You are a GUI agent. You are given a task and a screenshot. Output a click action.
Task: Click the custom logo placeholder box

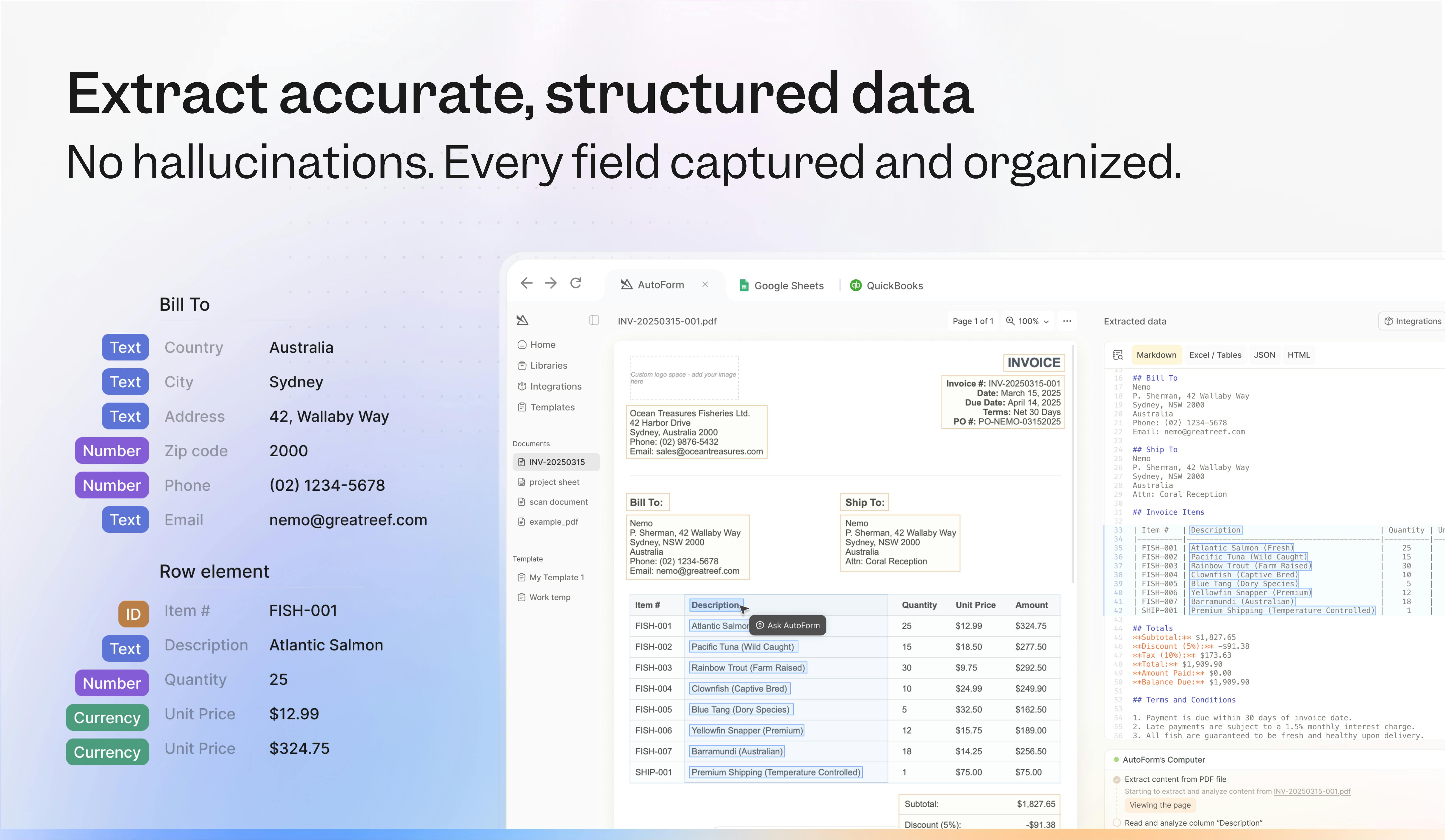point(684,378)
